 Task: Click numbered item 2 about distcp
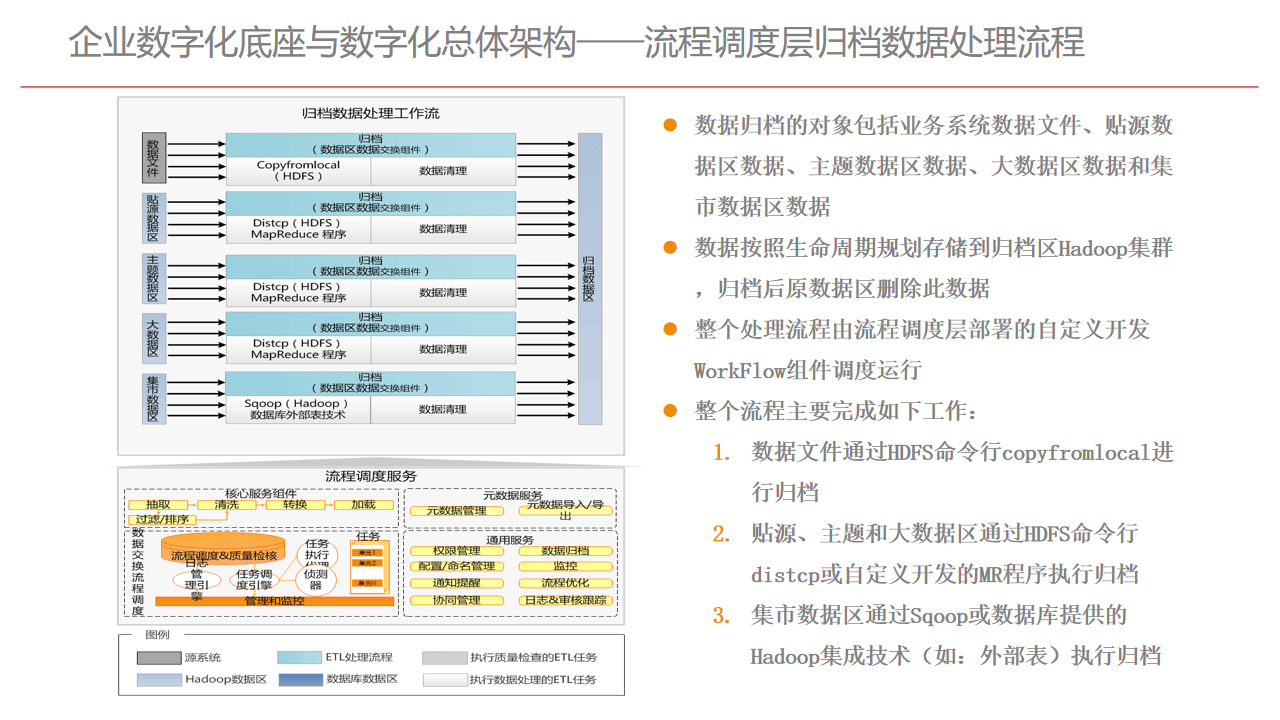click(945, 554)
